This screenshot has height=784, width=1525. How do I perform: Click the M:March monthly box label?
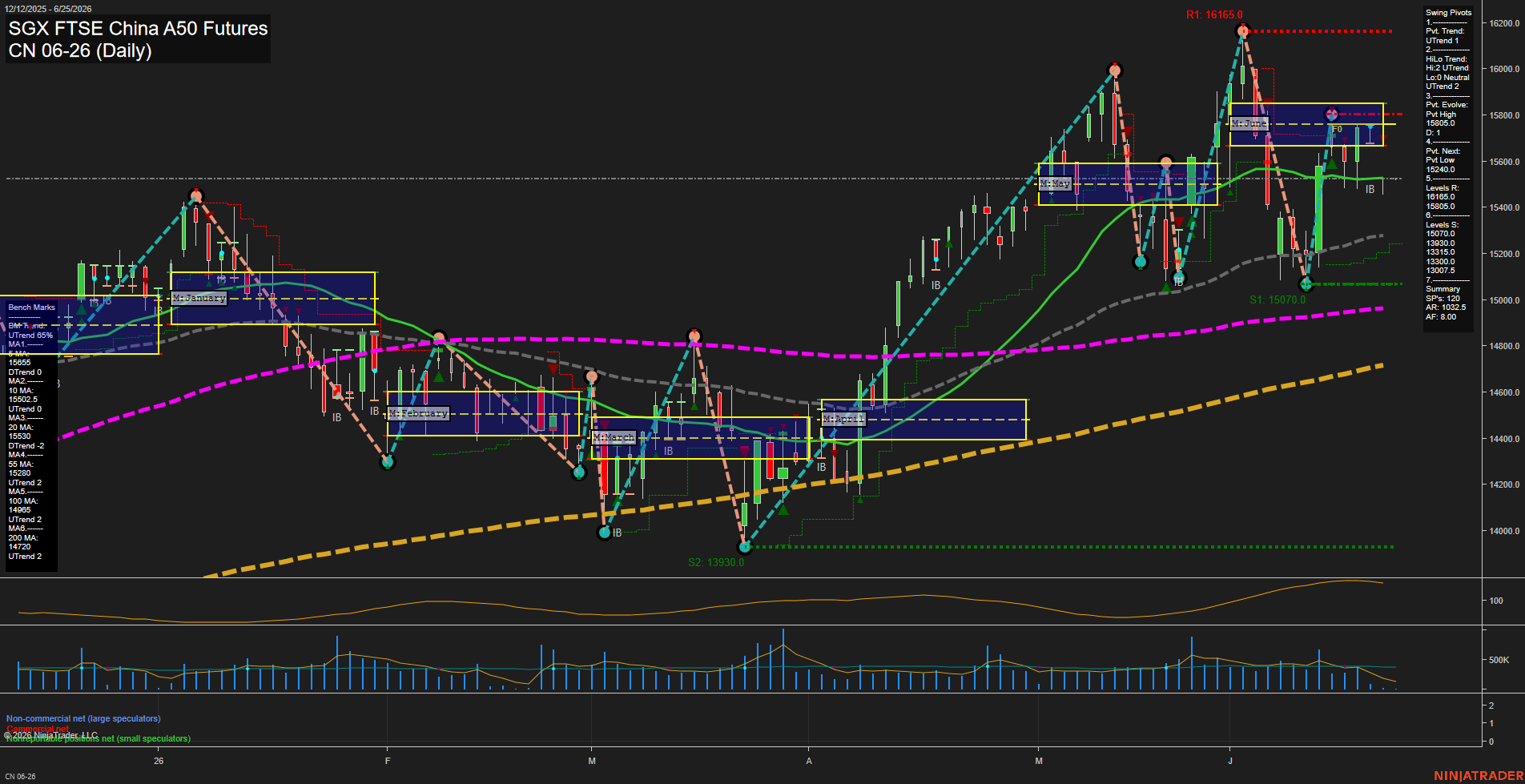pyautogui.click(x=614, y=437)
